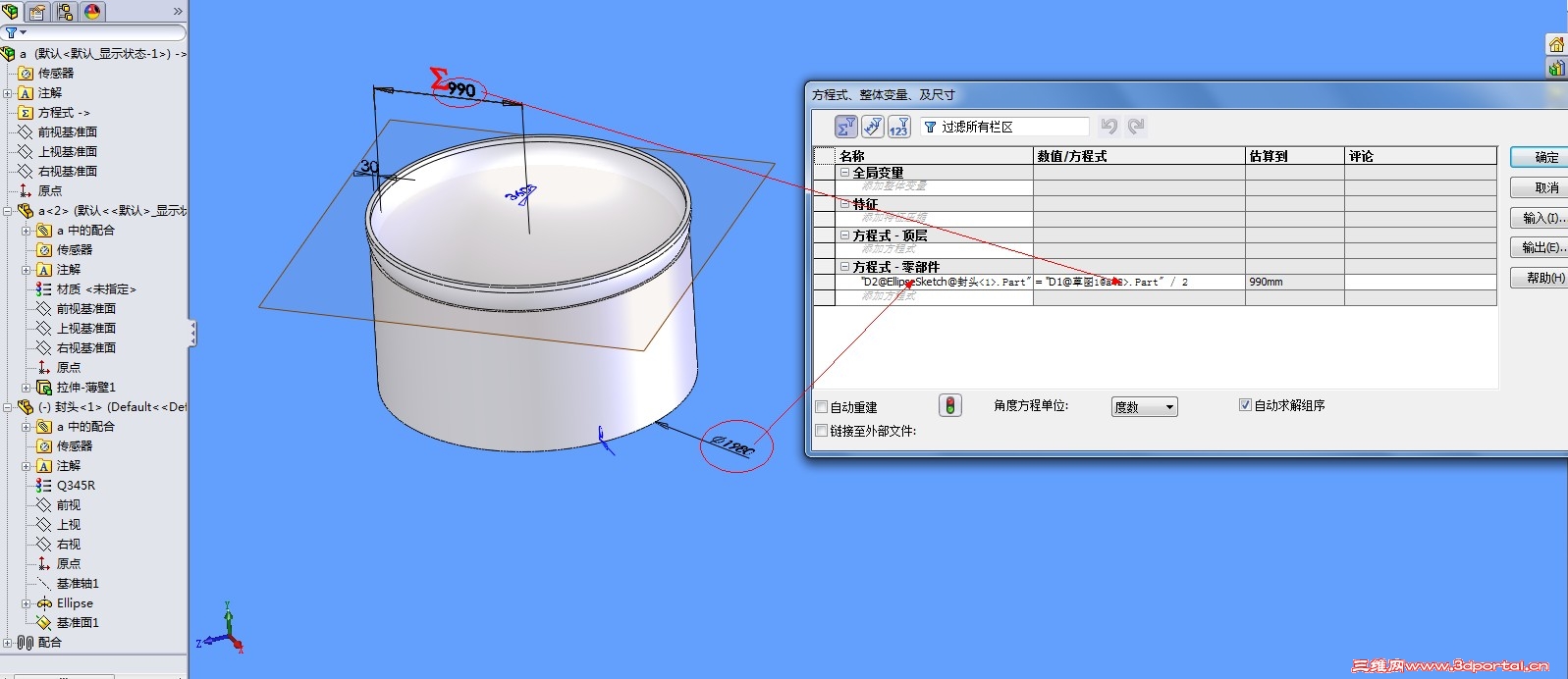The image size is (1568, 679).
Task: Switch to Ordered View (123) button
Action: [898, 127]
